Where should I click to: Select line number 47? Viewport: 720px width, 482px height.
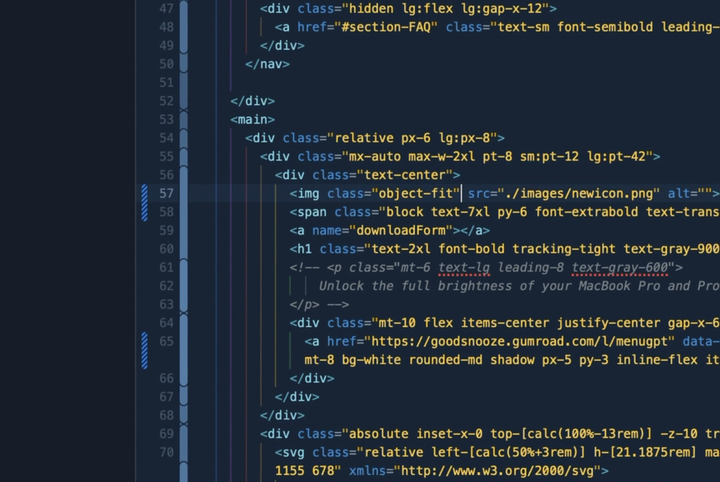click(x=166, y=9)
